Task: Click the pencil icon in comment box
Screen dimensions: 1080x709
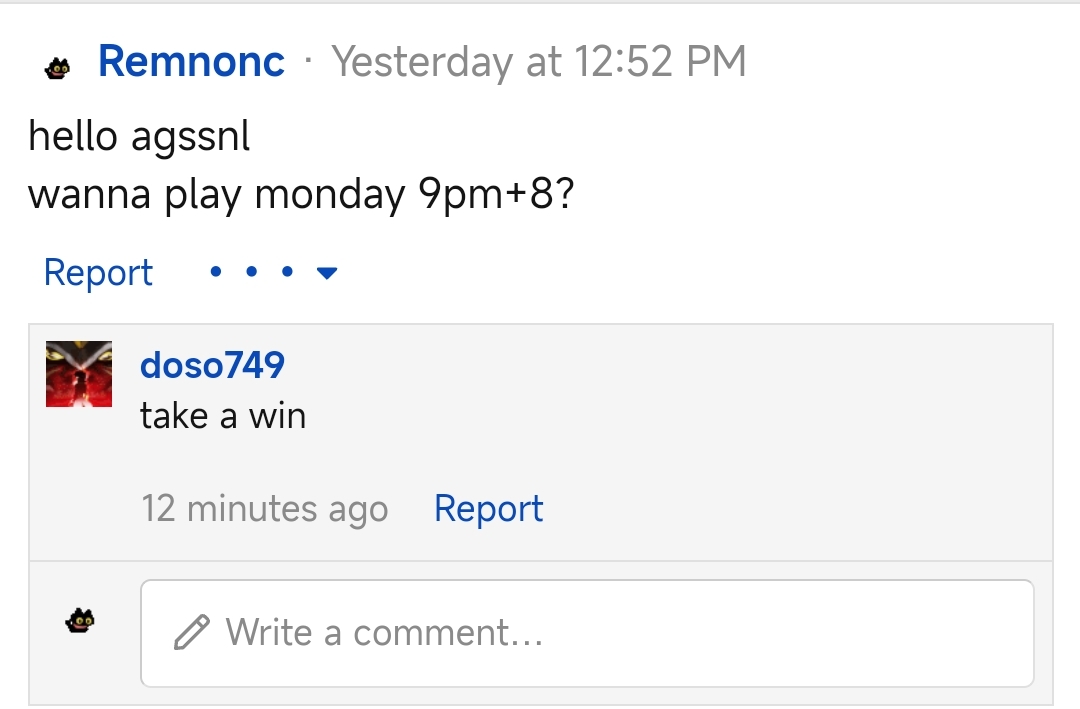Action: 191,632
